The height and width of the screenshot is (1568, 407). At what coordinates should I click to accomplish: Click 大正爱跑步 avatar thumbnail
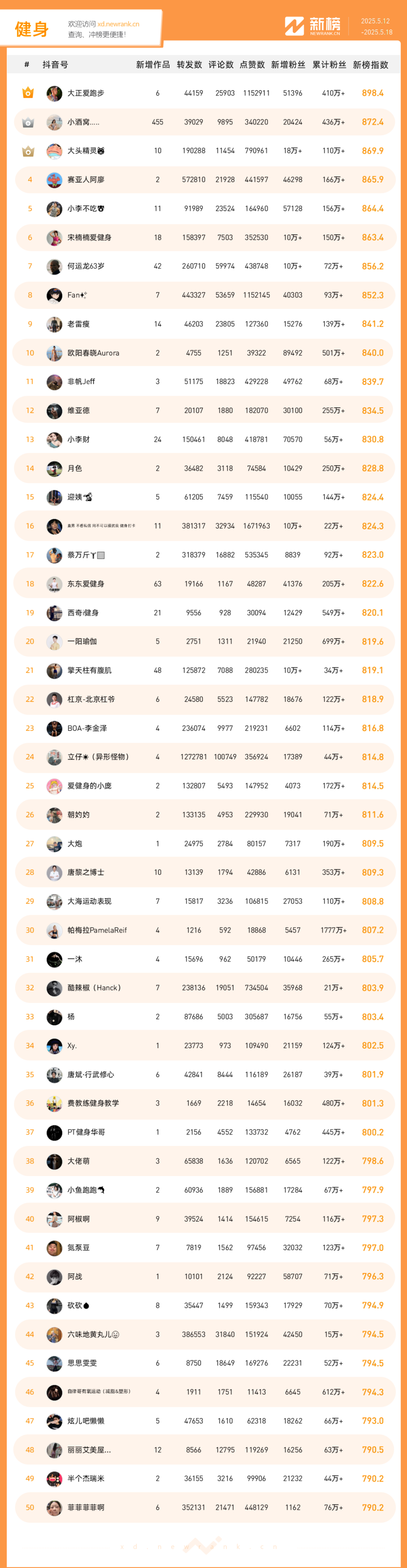point(54,93)
